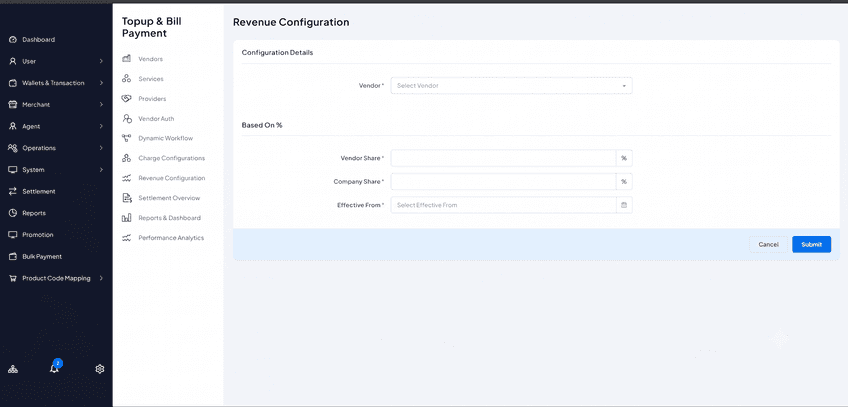The image size is (848, 407).
Task: Click the Settlement Overview document icon
Action: [127, 198]
